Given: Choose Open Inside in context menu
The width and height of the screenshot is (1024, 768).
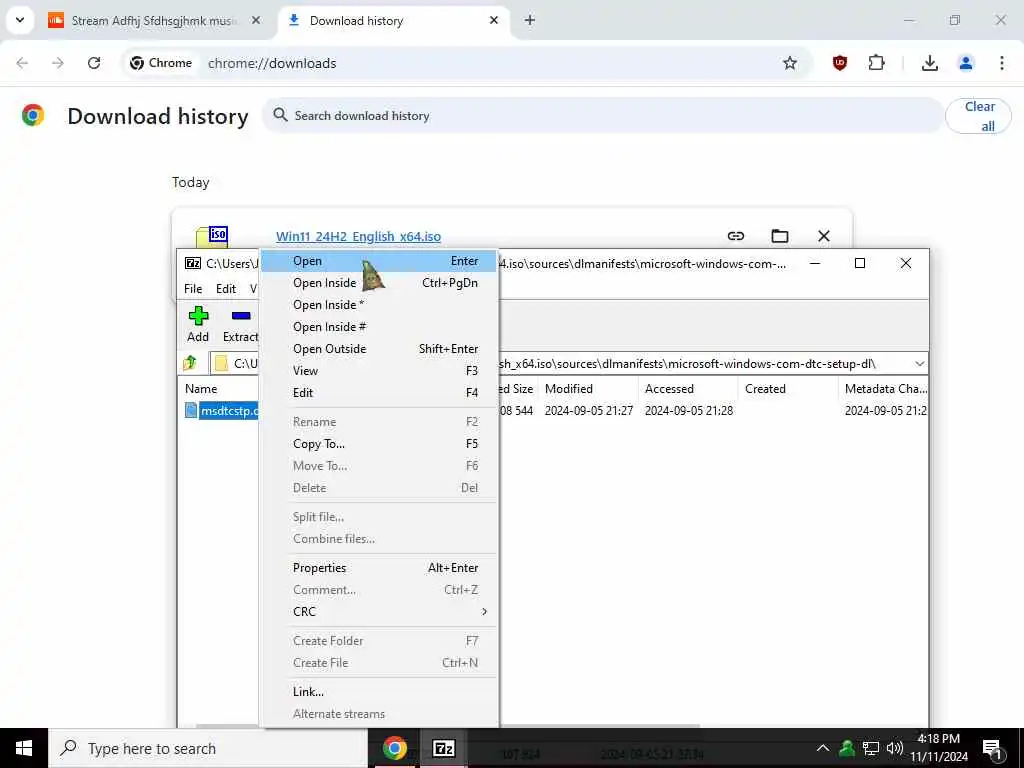Looking at the screenshot, I should (379, 283).
